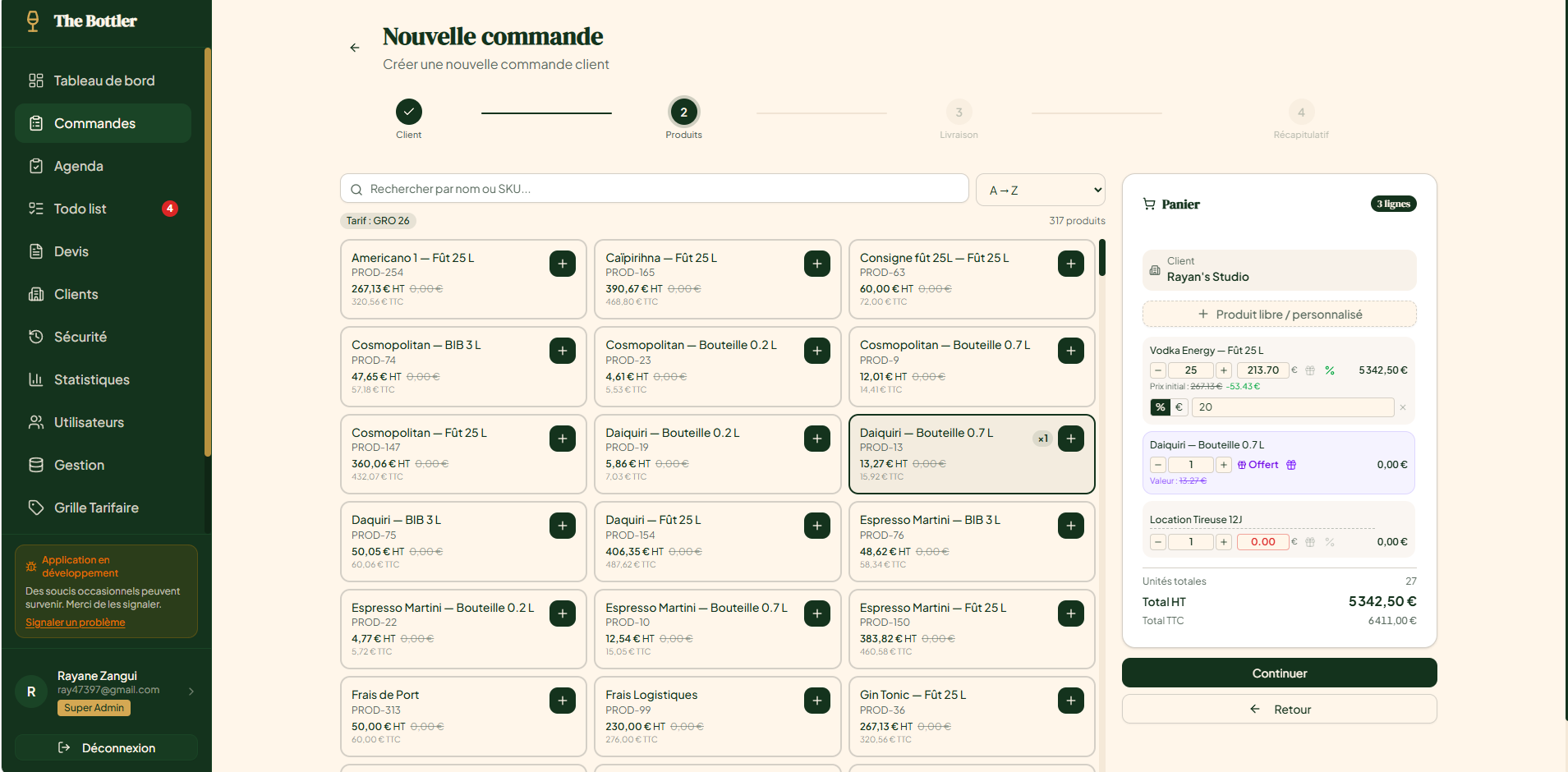Open discount on Location Tireuse line
Viewport: 1568px width, 772px height.
1330,542
